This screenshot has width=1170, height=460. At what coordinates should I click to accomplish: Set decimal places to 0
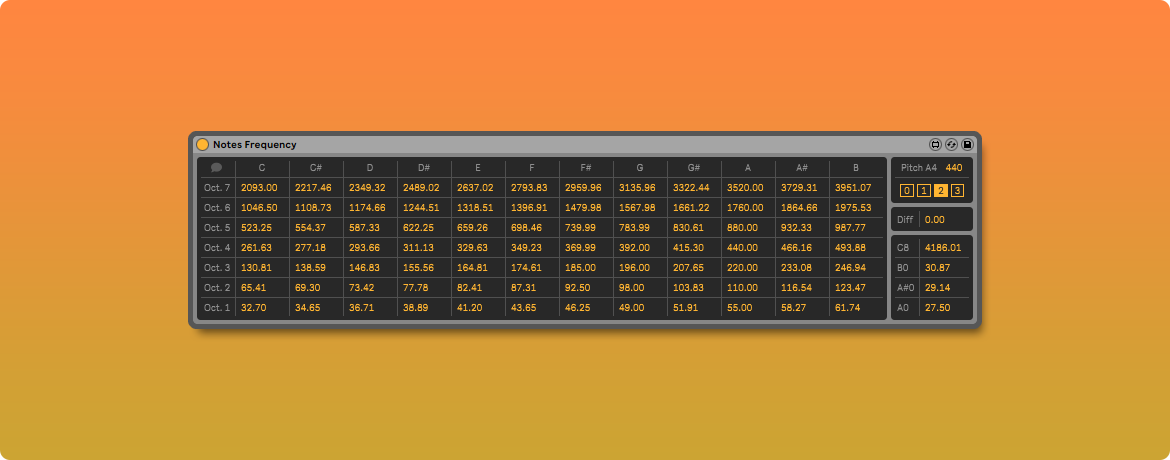(x=907, y=191)
